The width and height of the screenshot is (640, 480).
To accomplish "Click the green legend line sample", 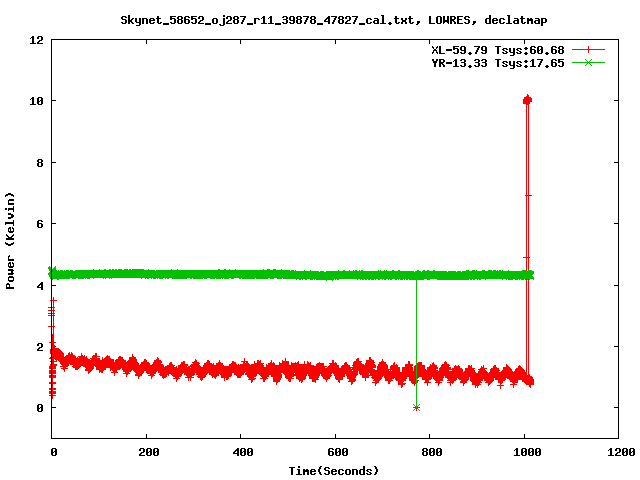I will (588, 63).
